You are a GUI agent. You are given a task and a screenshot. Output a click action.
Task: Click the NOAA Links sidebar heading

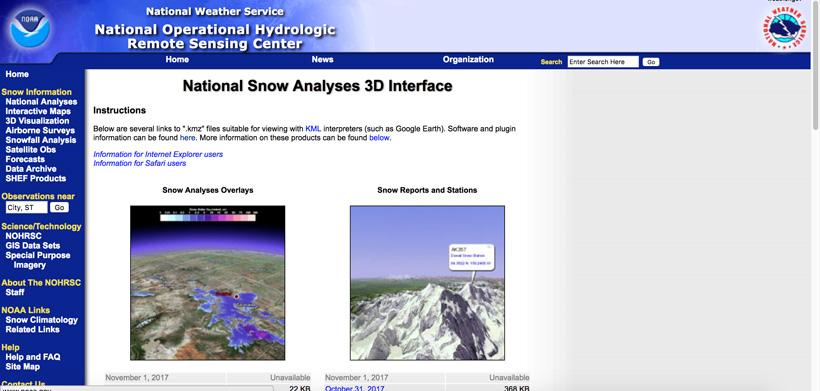pos(26,310)
